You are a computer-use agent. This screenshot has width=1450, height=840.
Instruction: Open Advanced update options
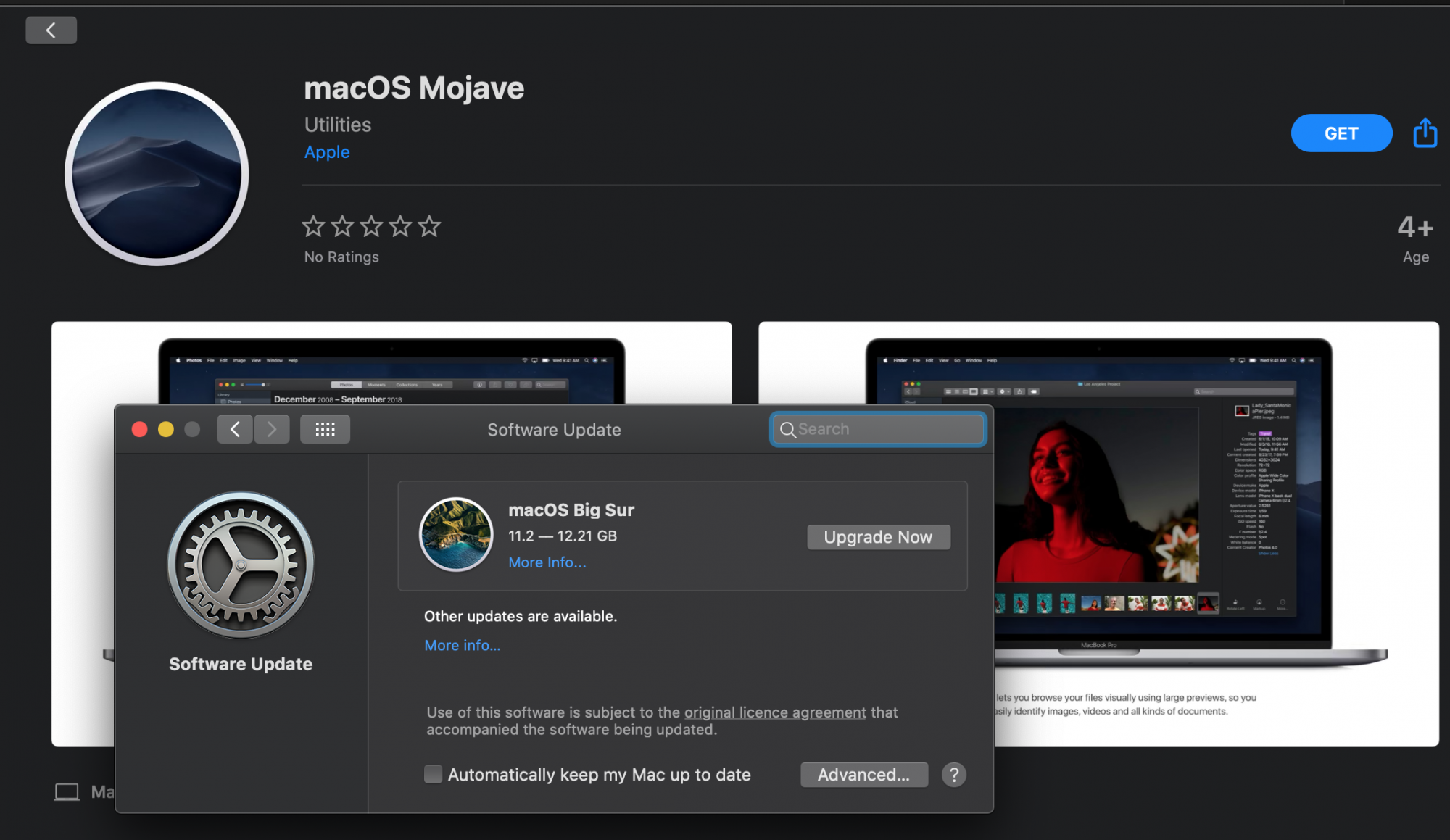click(863, 775)
